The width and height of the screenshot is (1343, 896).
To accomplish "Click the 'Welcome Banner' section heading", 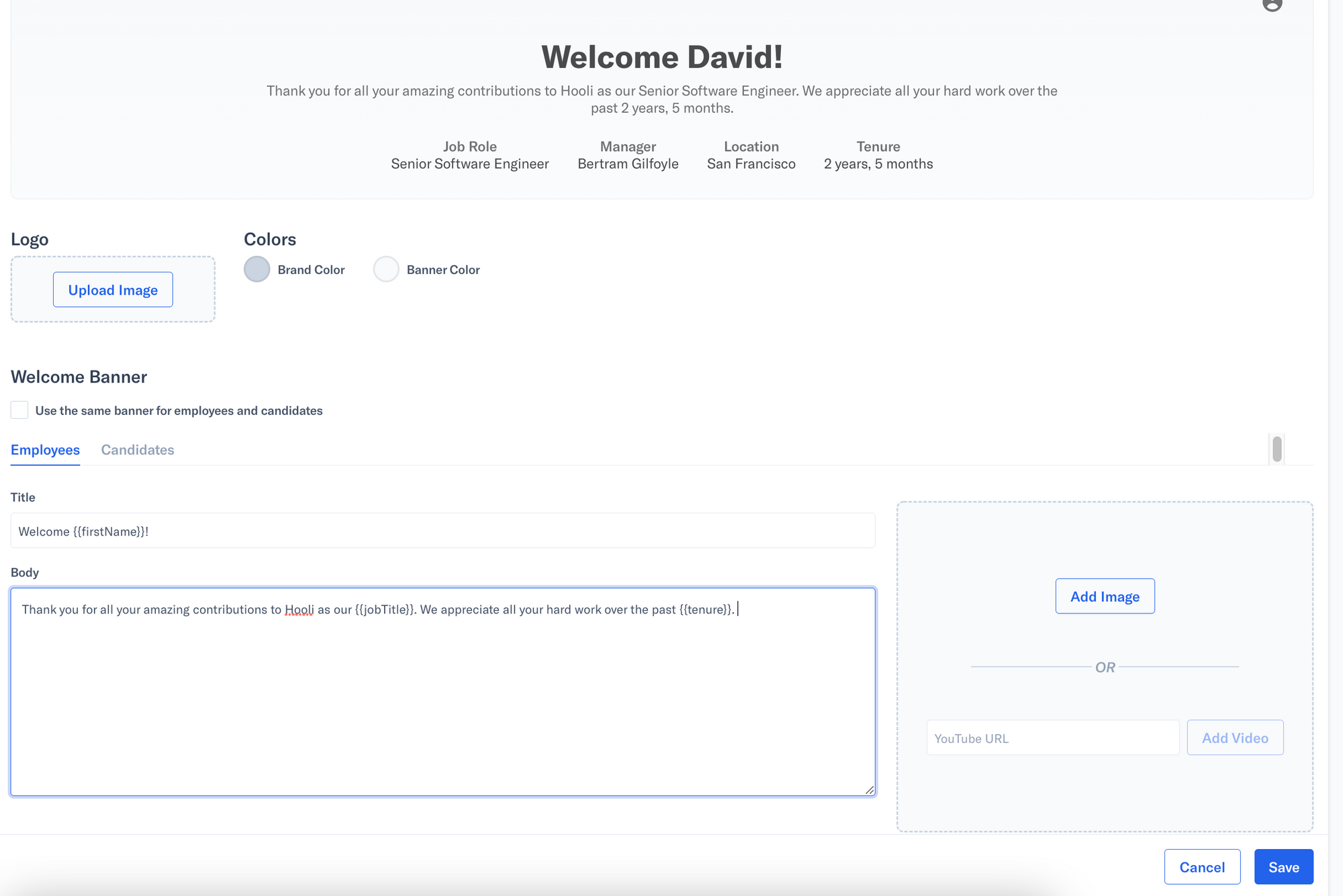I will click(x=79, y=377).
